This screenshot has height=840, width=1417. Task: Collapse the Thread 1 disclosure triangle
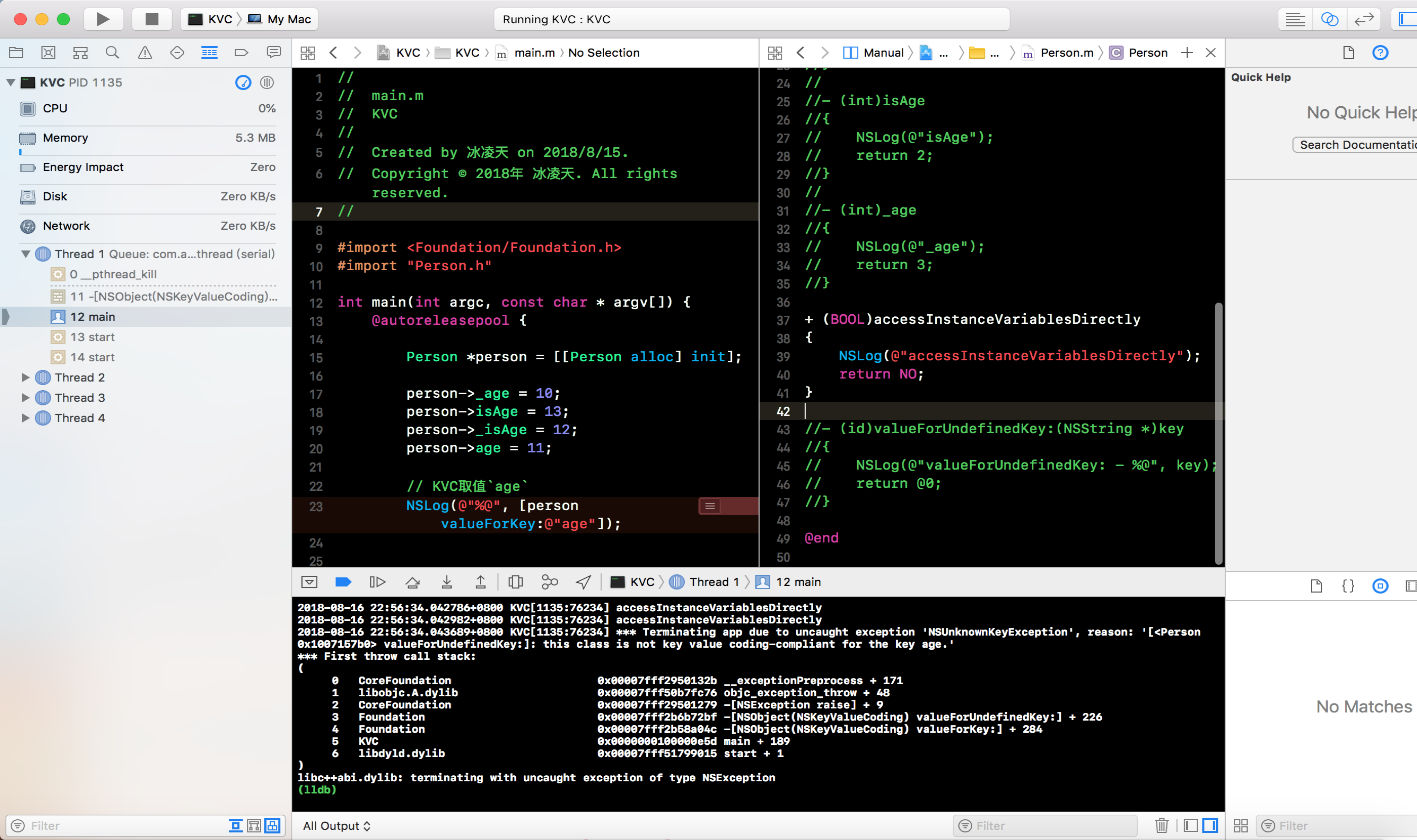pos(25,254)
